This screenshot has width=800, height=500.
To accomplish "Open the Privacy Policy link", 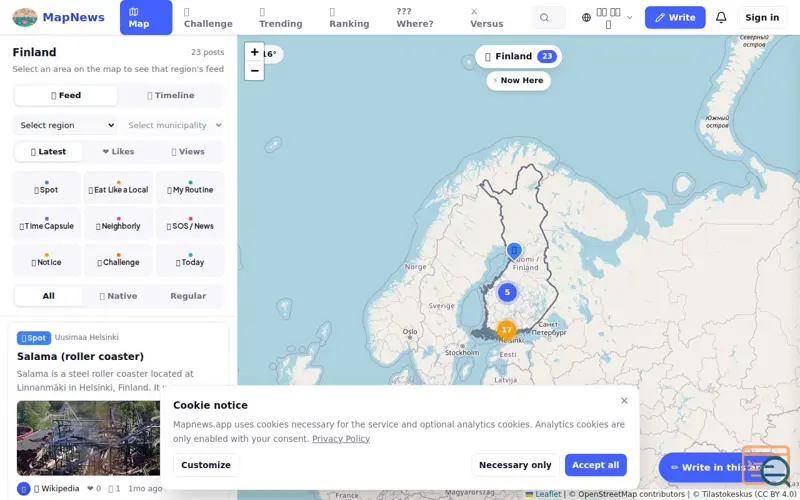I will (341, 439).
